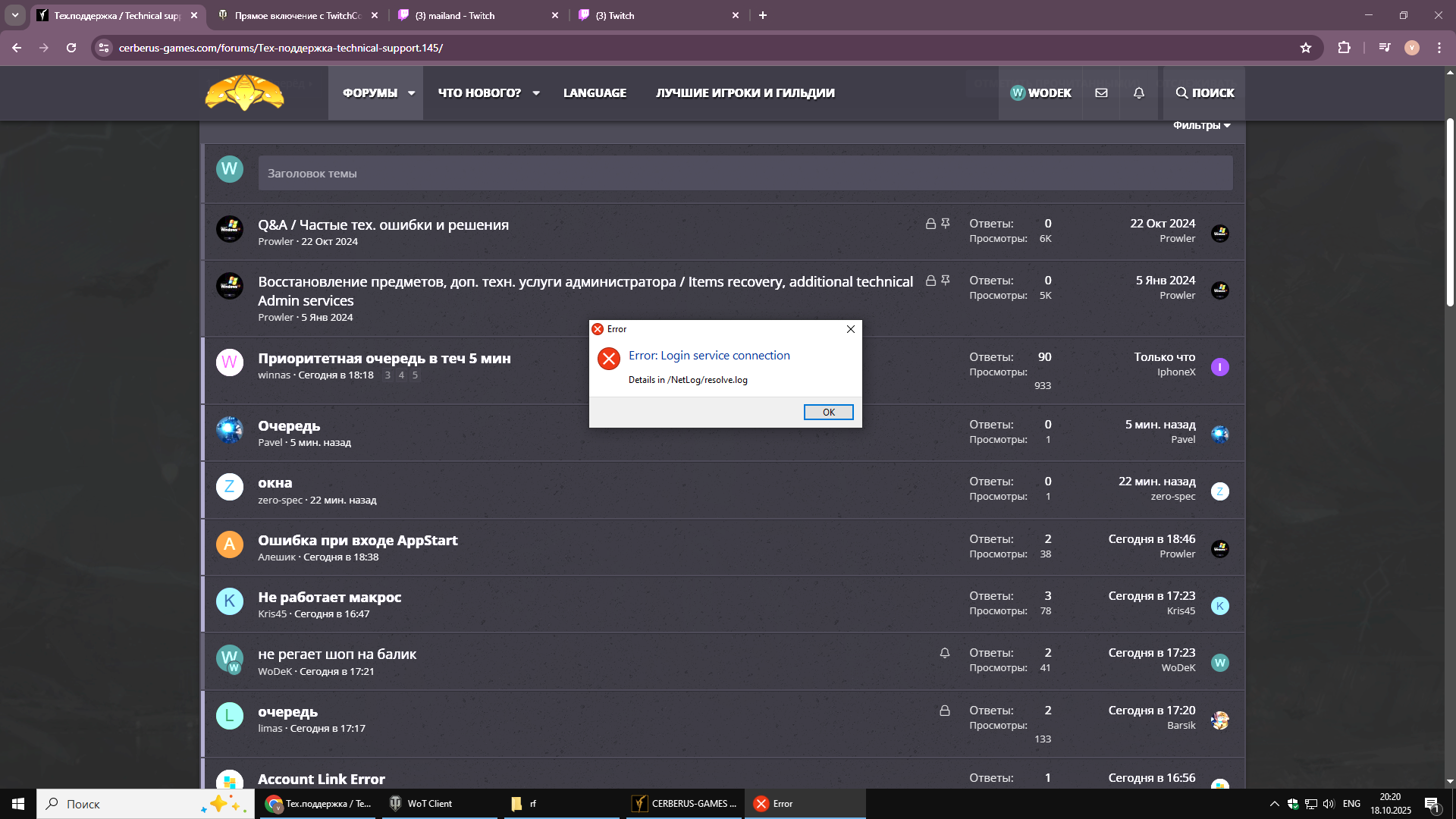Screen dimensions: 1456x819
Task: Expand the Что нового dropdown arrow
Action: [x=536, y=93]
